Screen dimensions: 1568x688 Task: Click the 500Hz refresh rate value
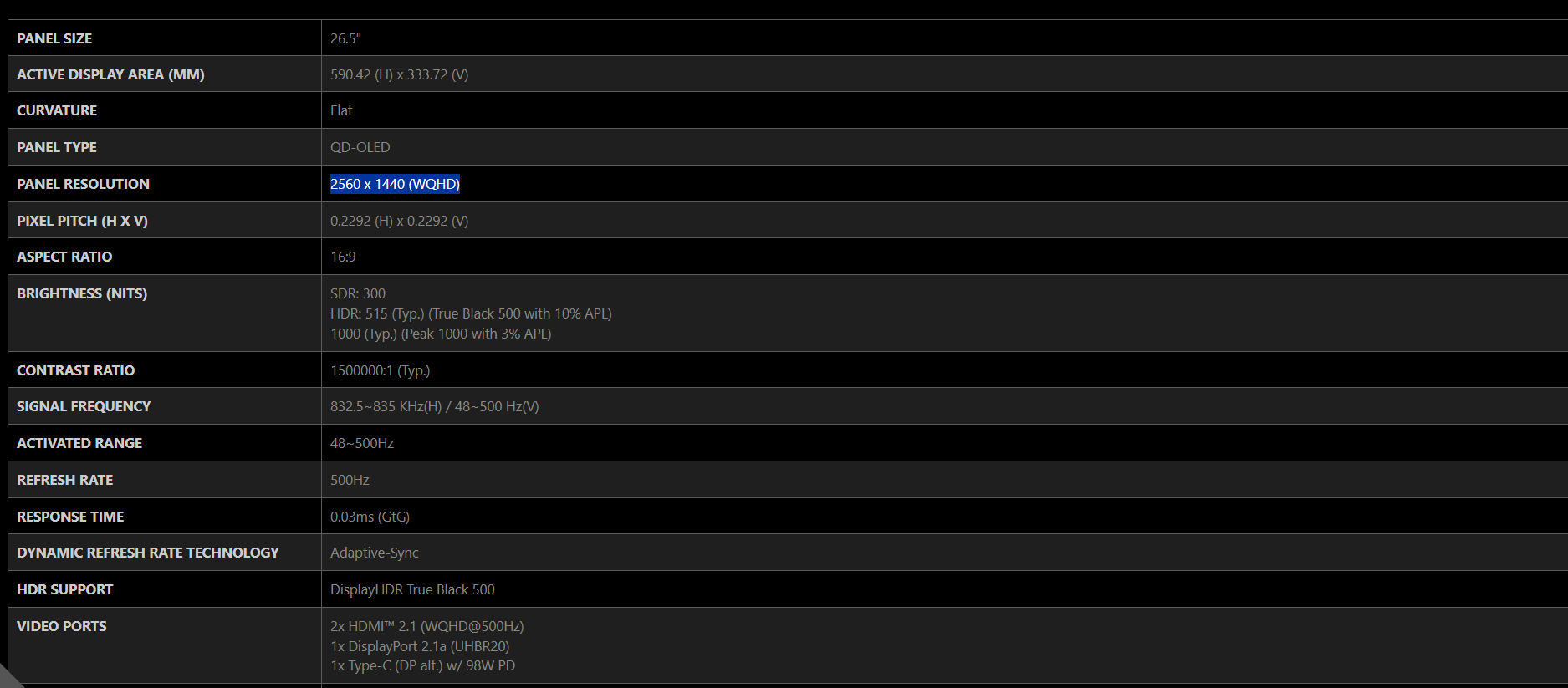pos(350,480)
